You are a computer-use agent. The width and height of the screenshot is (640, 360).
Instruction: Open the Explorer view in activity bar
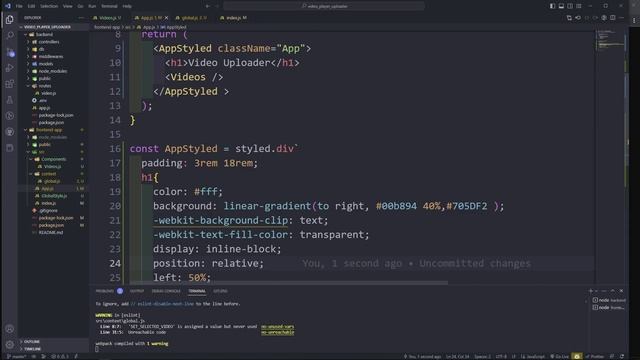(x=10, y=20)
